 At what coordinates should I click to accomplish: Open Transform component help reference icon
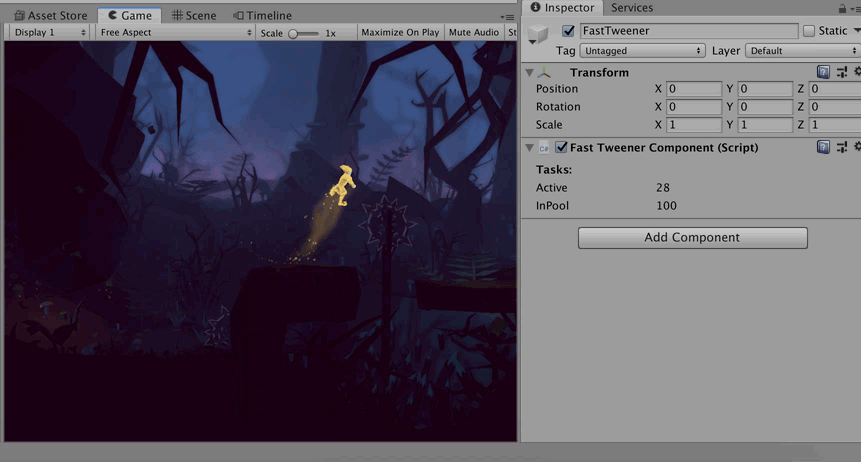pos(823,72)
